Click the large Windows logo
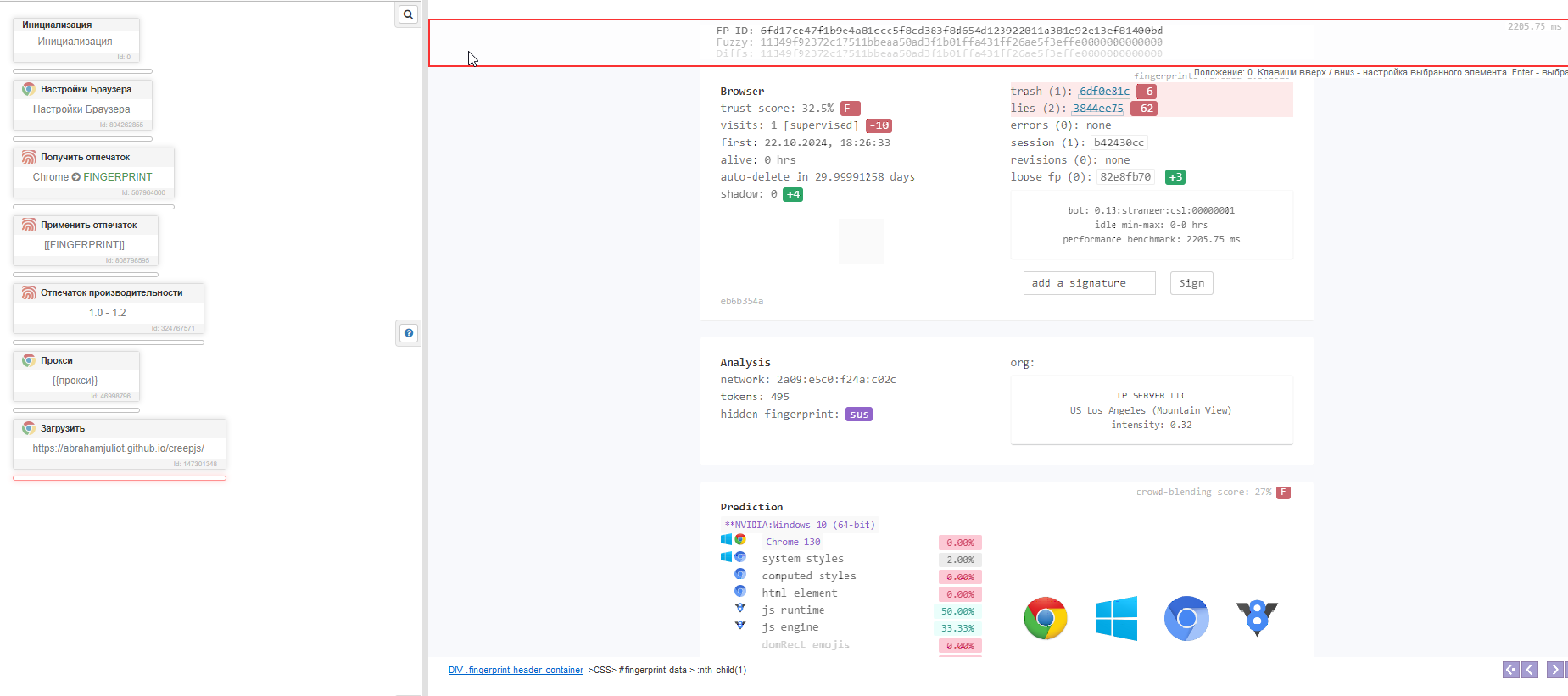This screenshot has height=696, width=1568. pyautogui.click(x=1116, y=618)
